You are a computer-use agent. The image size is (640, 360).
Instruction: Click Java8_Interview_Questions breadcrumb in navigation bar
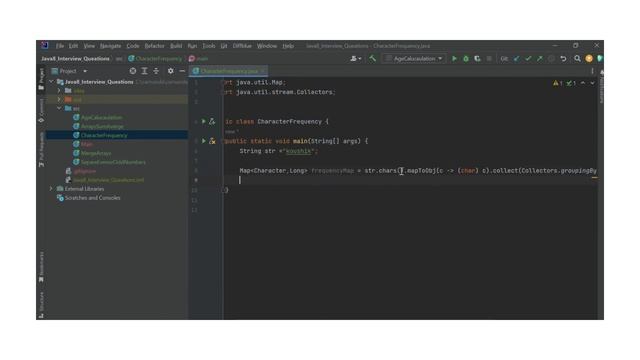[x=75, y=59]
